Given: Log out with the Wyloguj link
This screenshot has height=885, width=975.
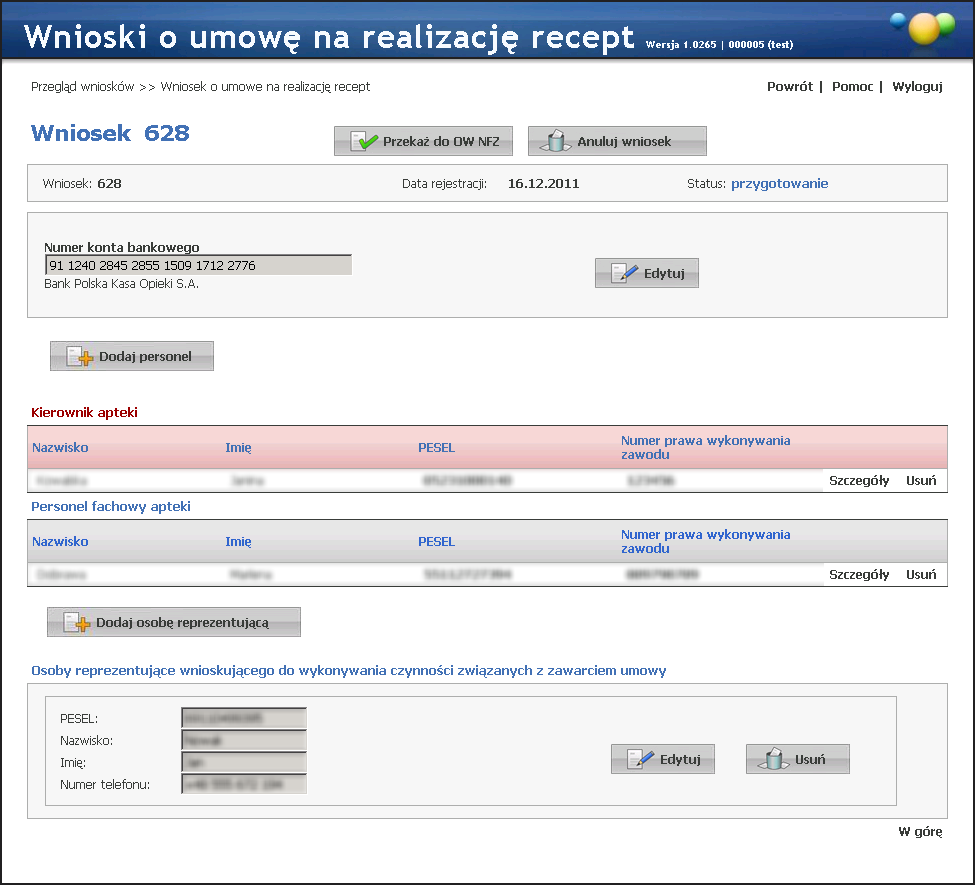Looking at the screenshot, I should pyautogui.click(x=917, y=87).
